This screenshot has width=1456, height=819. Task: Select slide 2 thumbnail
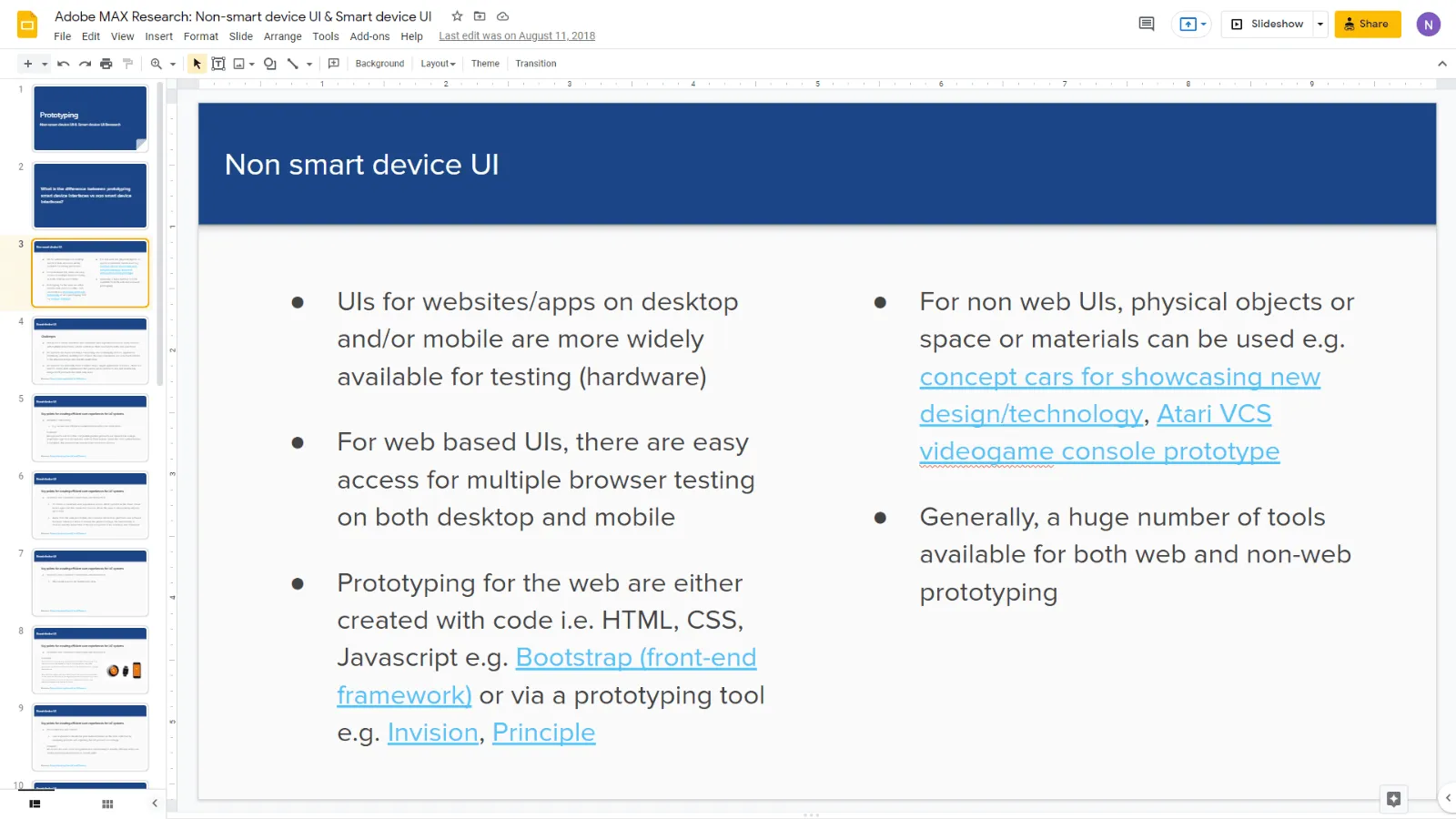90,196
